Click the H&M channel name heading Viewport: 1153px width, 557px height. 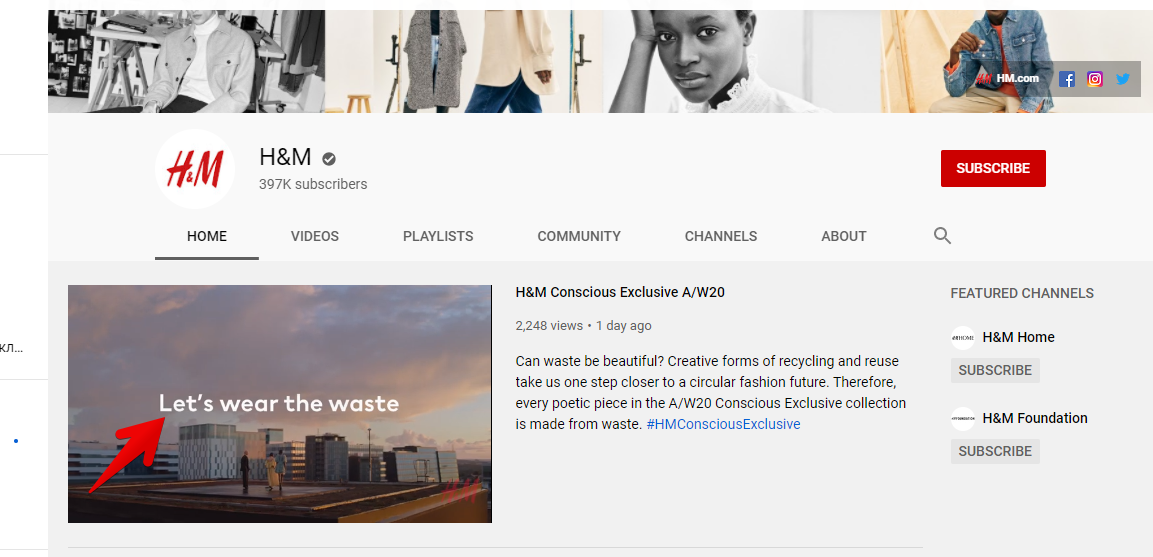(x=285, y=157)
